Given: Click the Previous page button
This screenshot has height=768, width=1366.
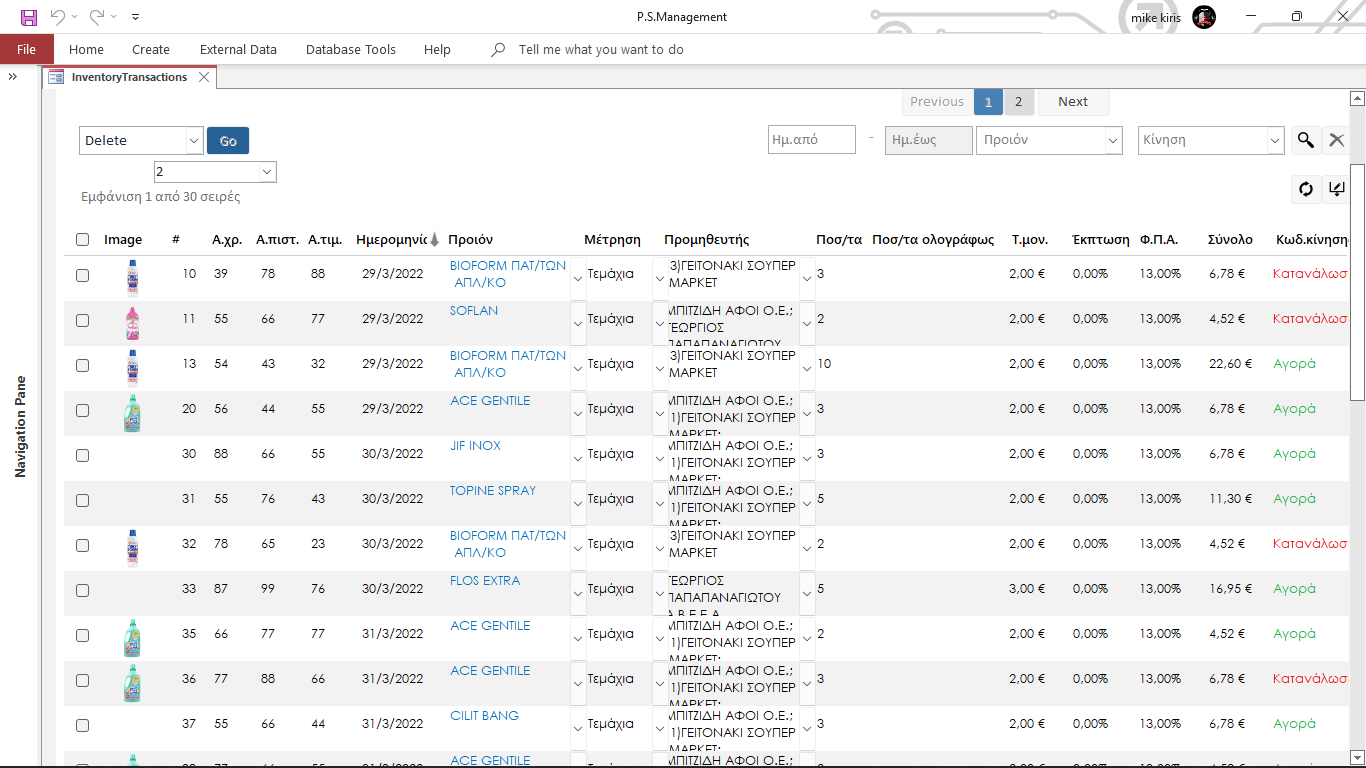Looking at the screenshot, I should pyautogui.click(x=937, y=101).
